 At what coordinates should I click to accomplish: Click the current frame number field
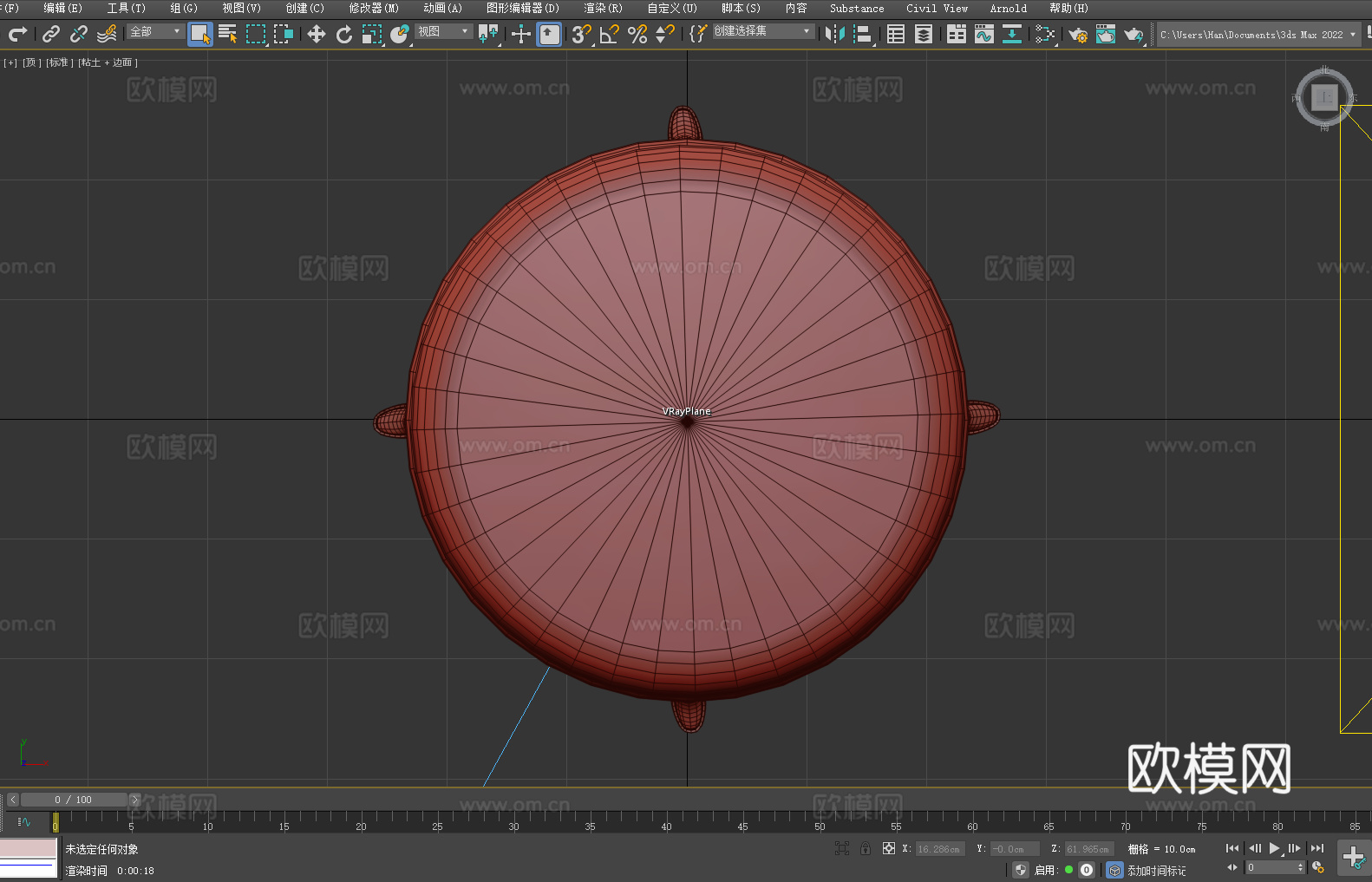coord(1275,867)
